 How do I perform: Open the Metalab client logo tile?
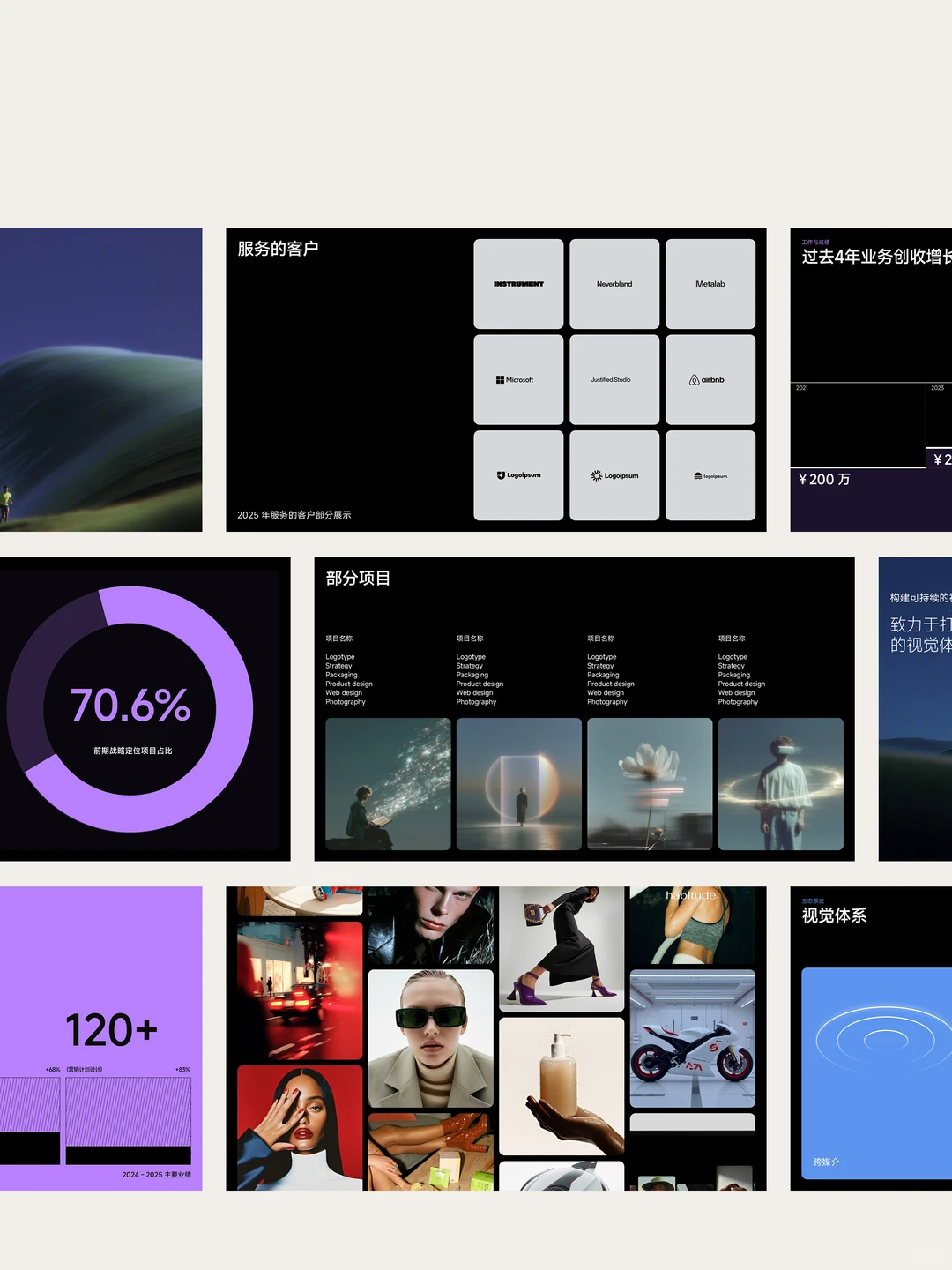coord(710,284)
